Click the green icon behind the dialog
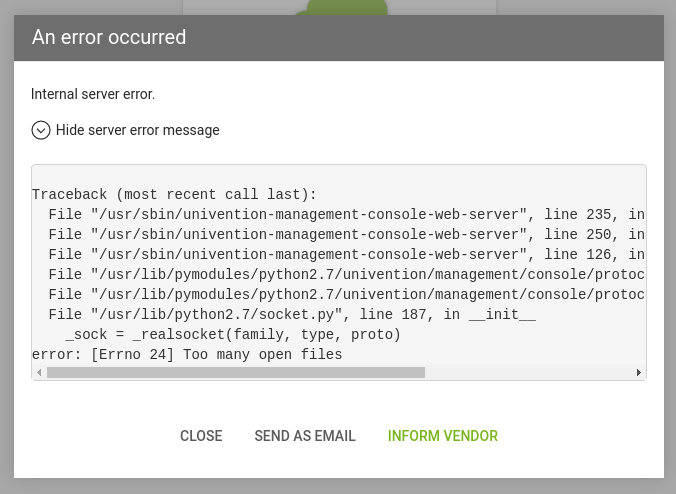The image size is (676, 494). [x=347, y=8]
